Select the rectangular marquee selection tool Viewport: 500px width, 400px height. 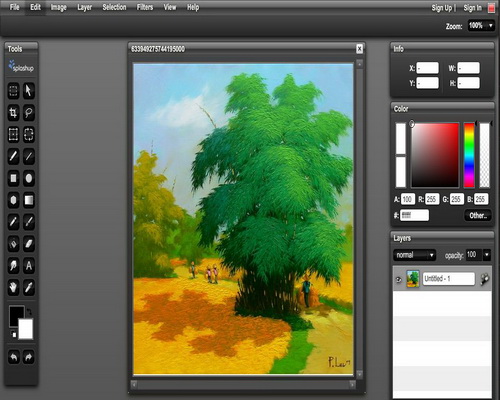point(13,91)
